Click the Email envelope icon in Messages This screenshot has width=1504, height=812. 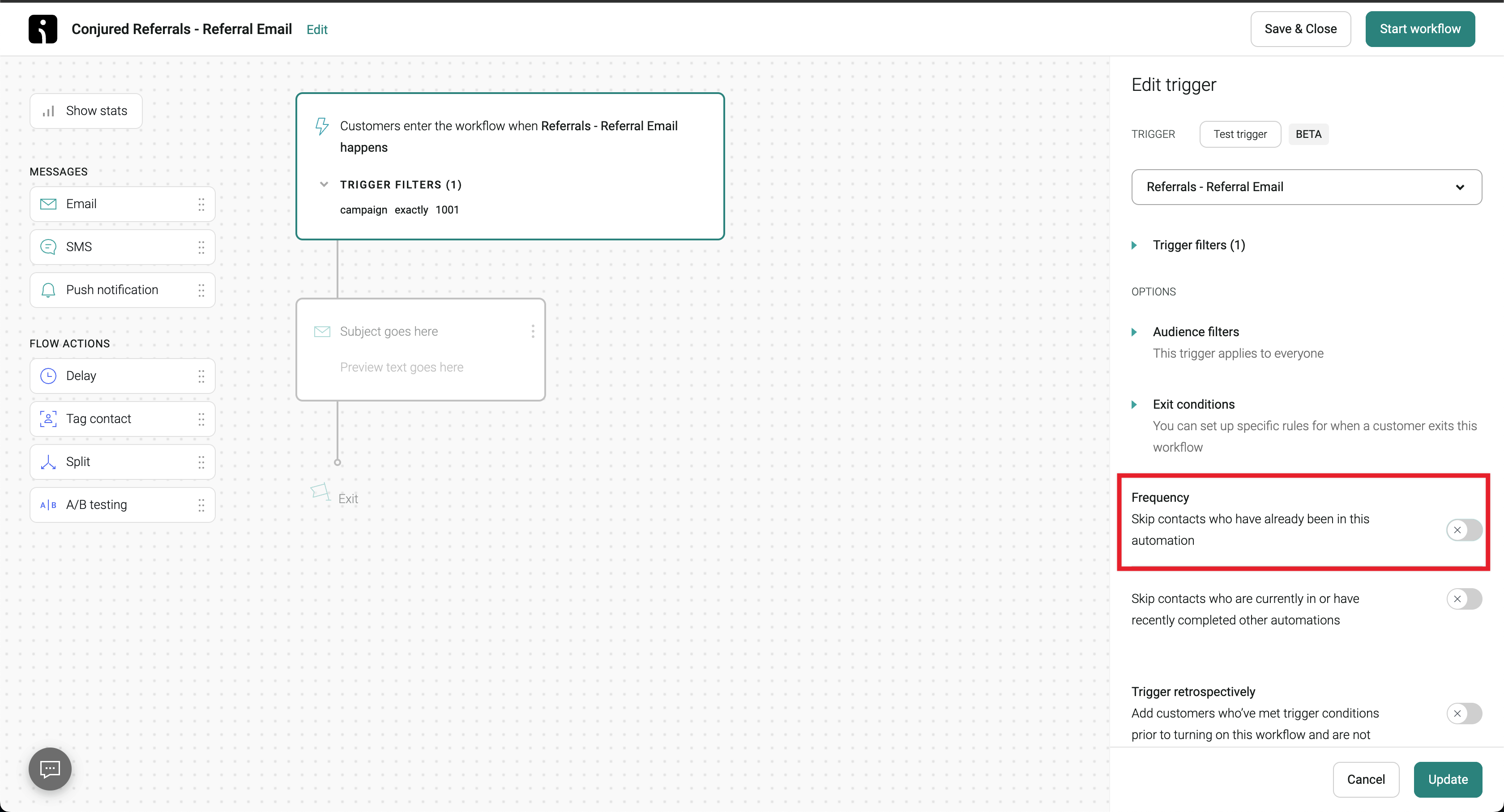point(48,204)
